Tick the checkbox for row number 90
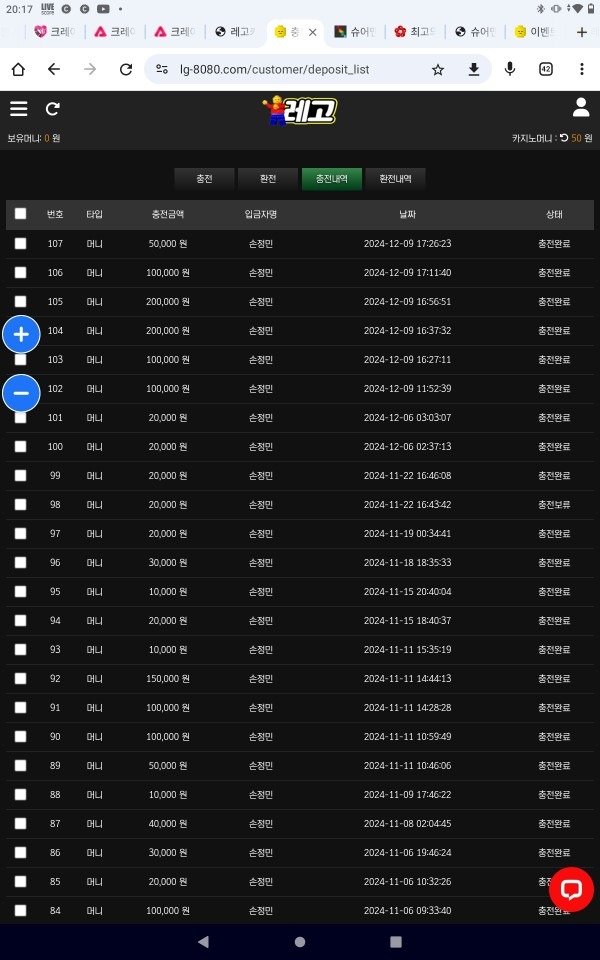This screenshot has height=960, width=600. (20, 736)
